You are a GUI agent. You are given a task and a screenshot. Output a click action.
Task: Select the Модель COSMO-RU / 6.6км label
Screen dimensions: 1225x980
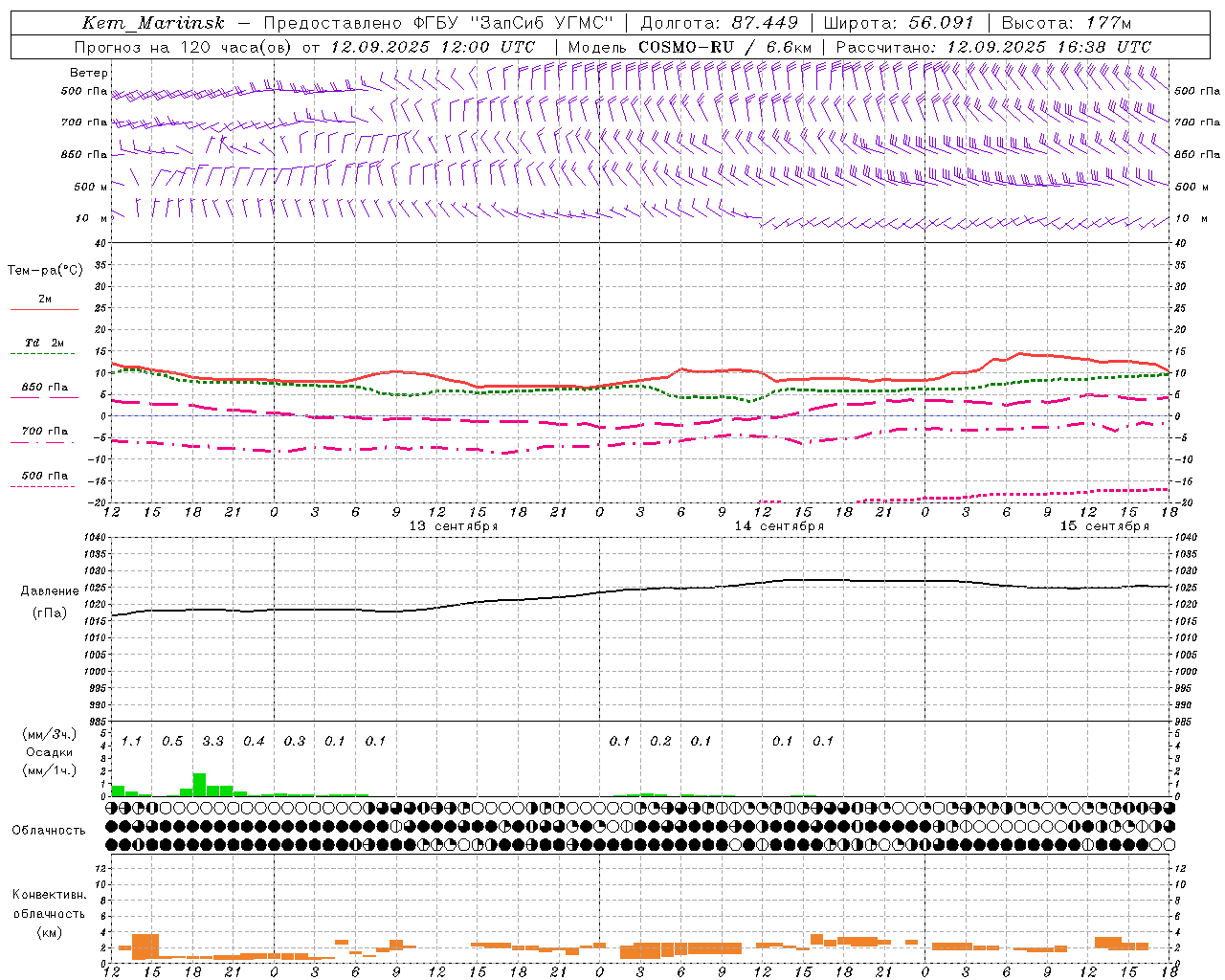pos(690,47)
